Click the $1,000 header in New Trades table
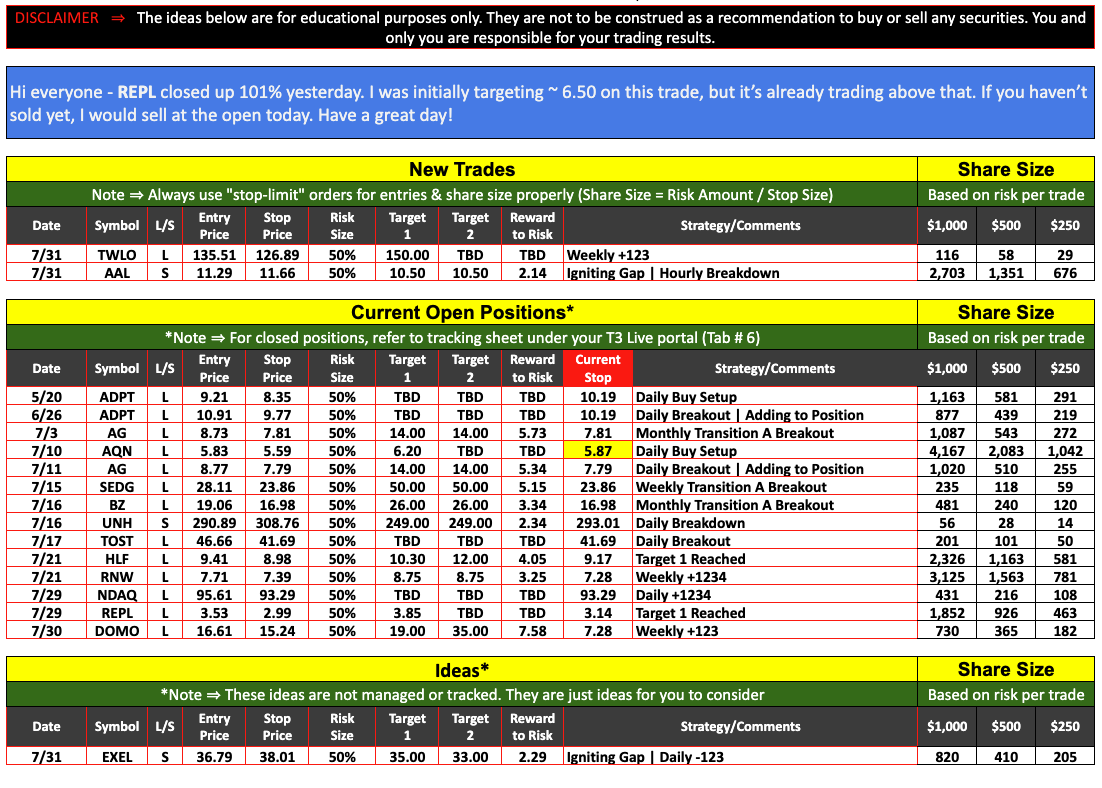 pyautogui.click(x=947, y=226)
